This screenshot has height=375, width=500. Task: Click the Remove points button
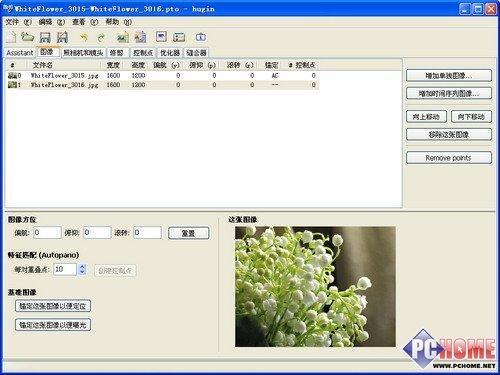point(449,158)
